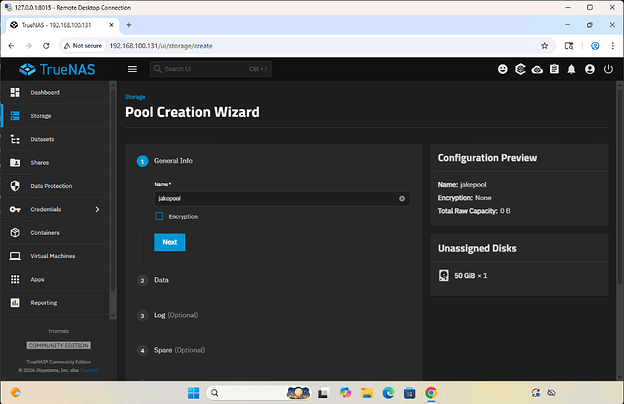Click the 50 GiB × 1 disk entry

(463, 275)
